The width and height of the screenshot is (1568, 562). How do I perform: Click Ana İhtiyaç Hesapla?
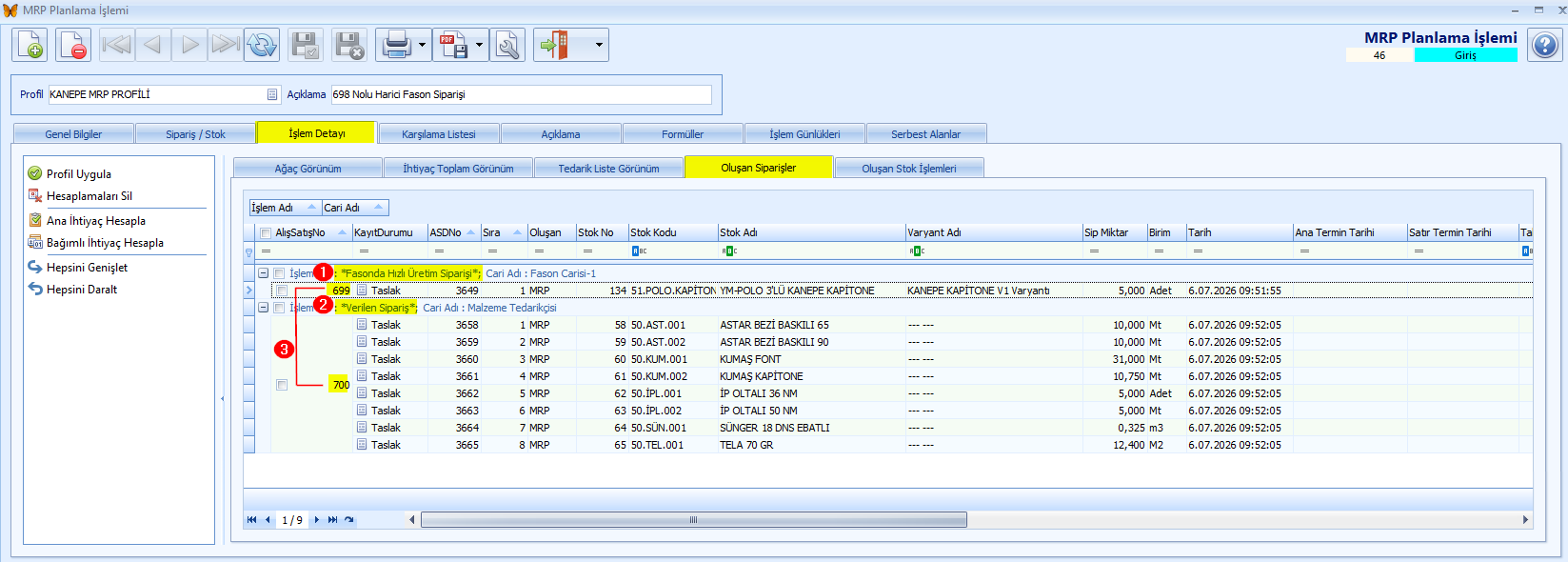pyautogui.click(x=96, y=221)
